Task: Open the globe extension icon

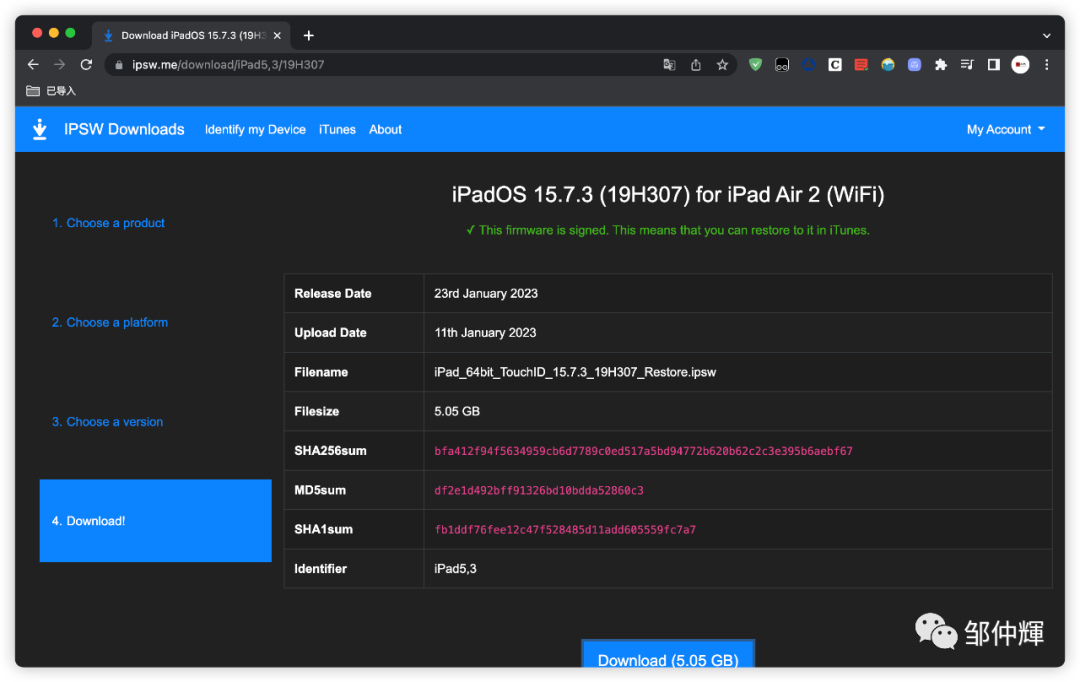Action: (888, 65)
